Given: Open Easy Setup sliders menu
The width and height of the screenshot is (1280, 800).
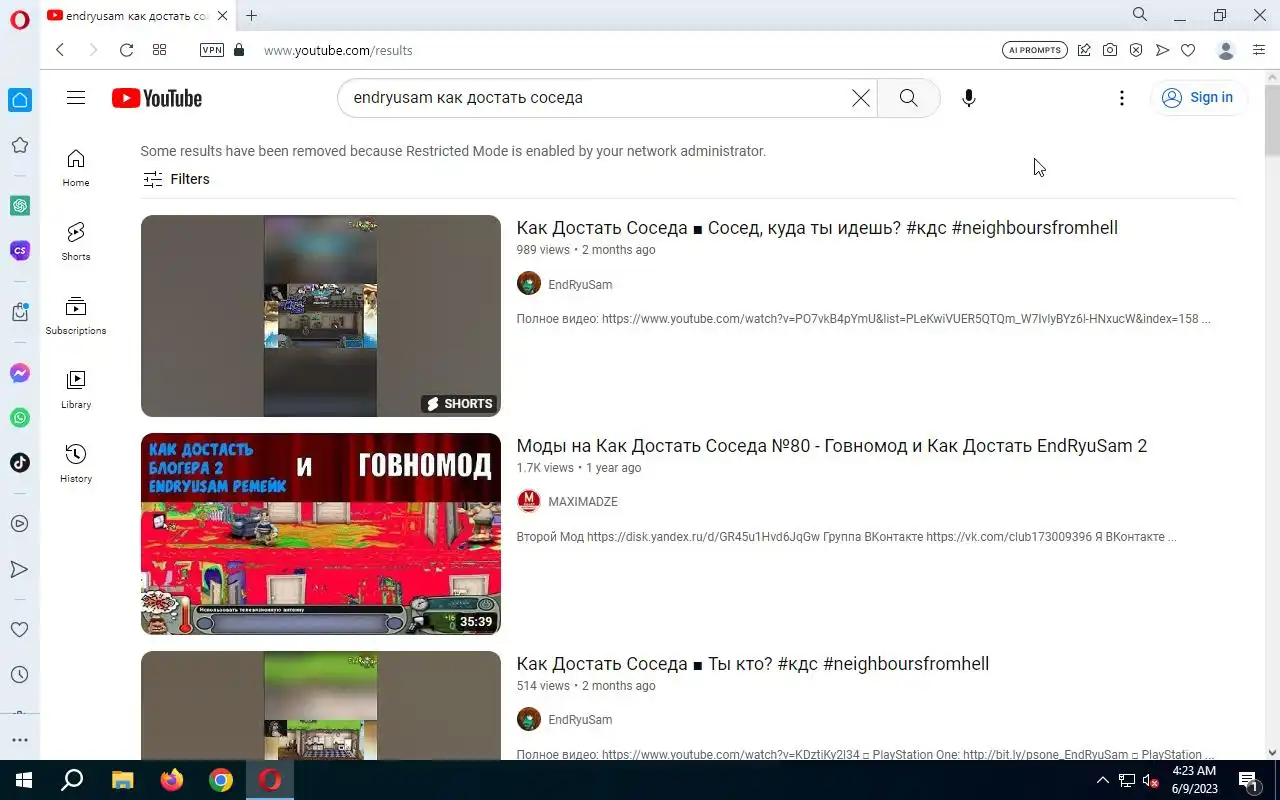Looking at the screenshot, I should 1259,50.
